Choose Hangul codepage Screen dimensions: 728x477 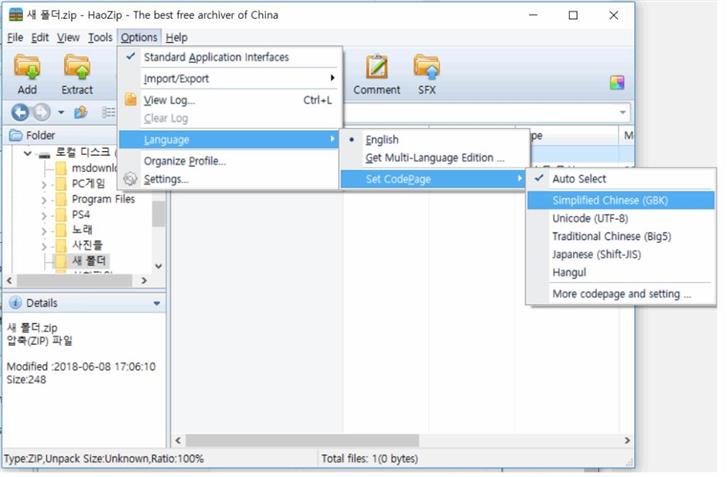point(621,273)
